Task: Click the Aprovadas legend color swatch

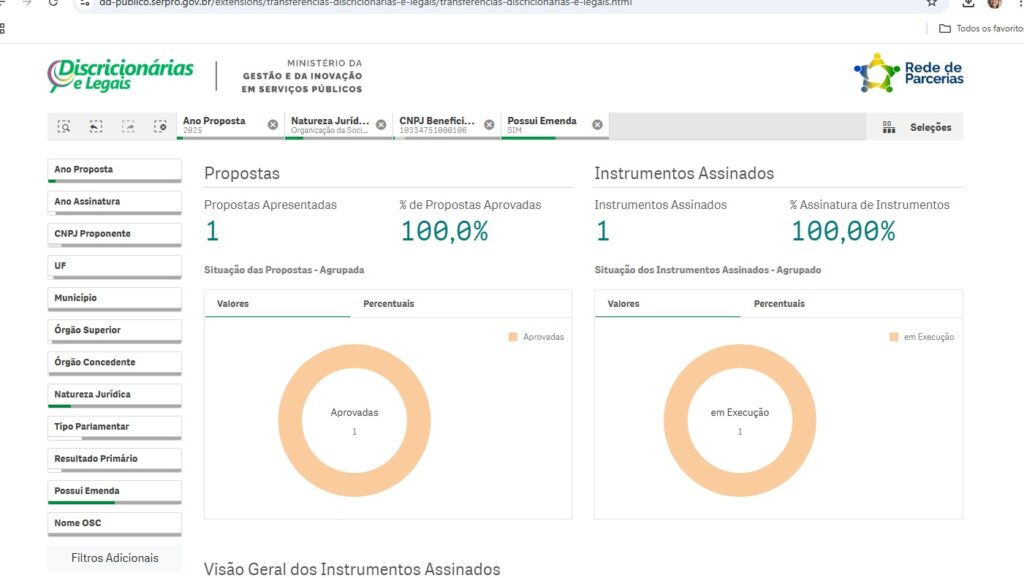Action: [x=513, y=337]
